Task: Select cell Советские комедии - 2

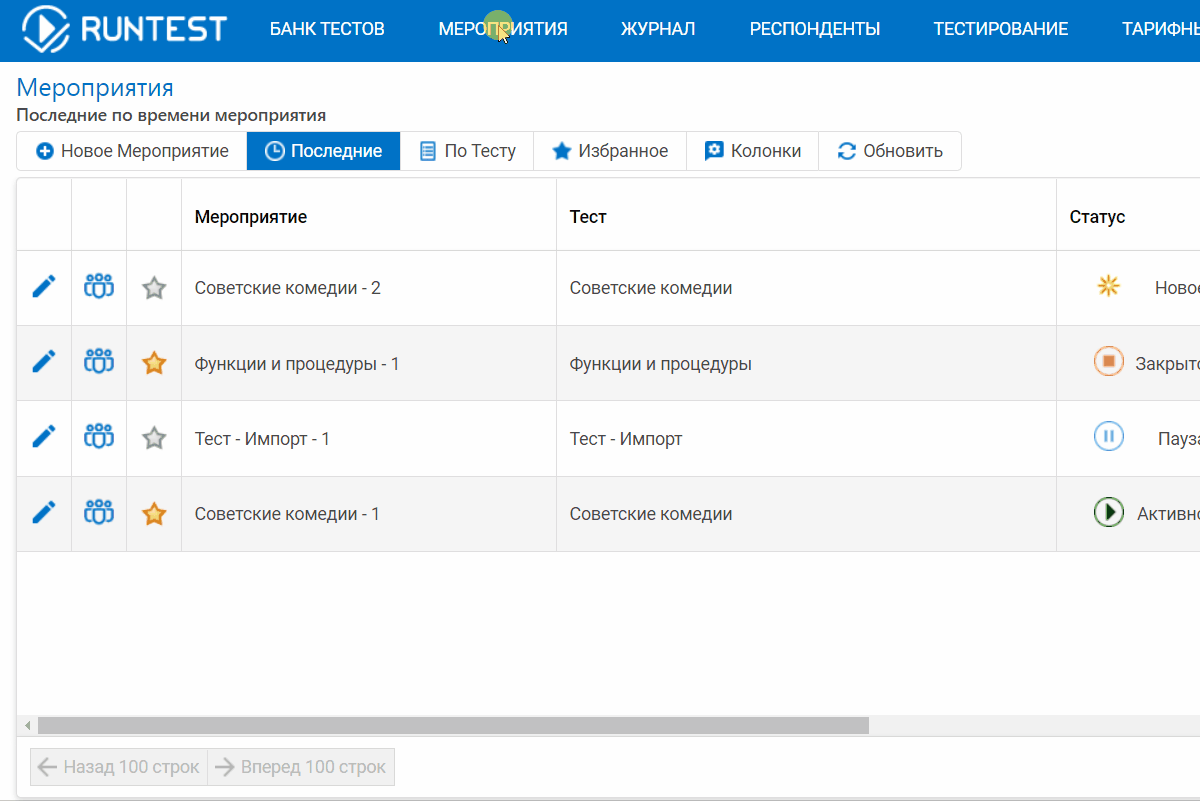Action: (x=368, y=288)
